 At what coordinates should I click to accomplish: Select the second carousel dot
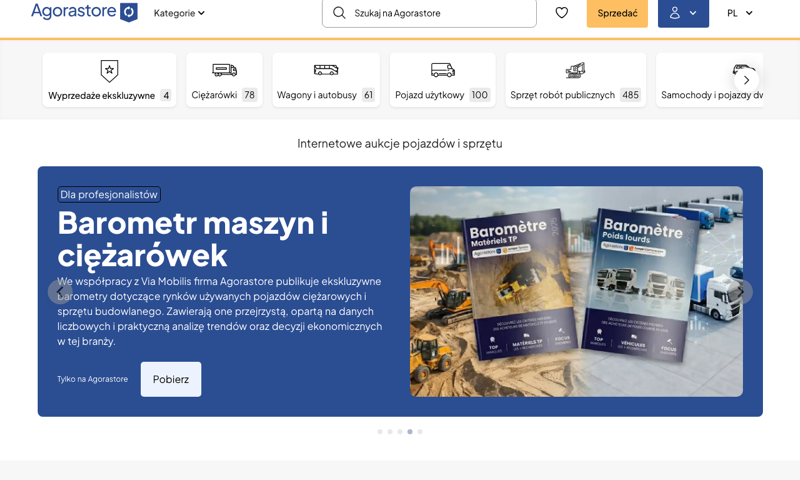(x=390, y=432)
